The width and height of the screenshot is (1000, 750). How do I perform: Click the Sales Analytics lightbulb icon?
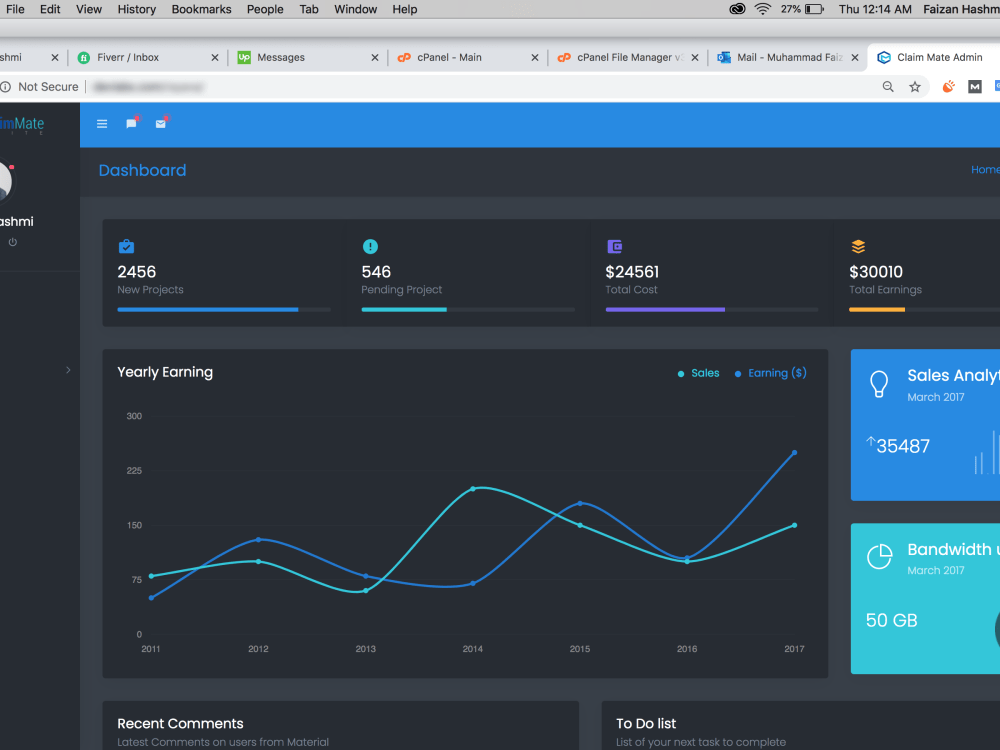879,385
